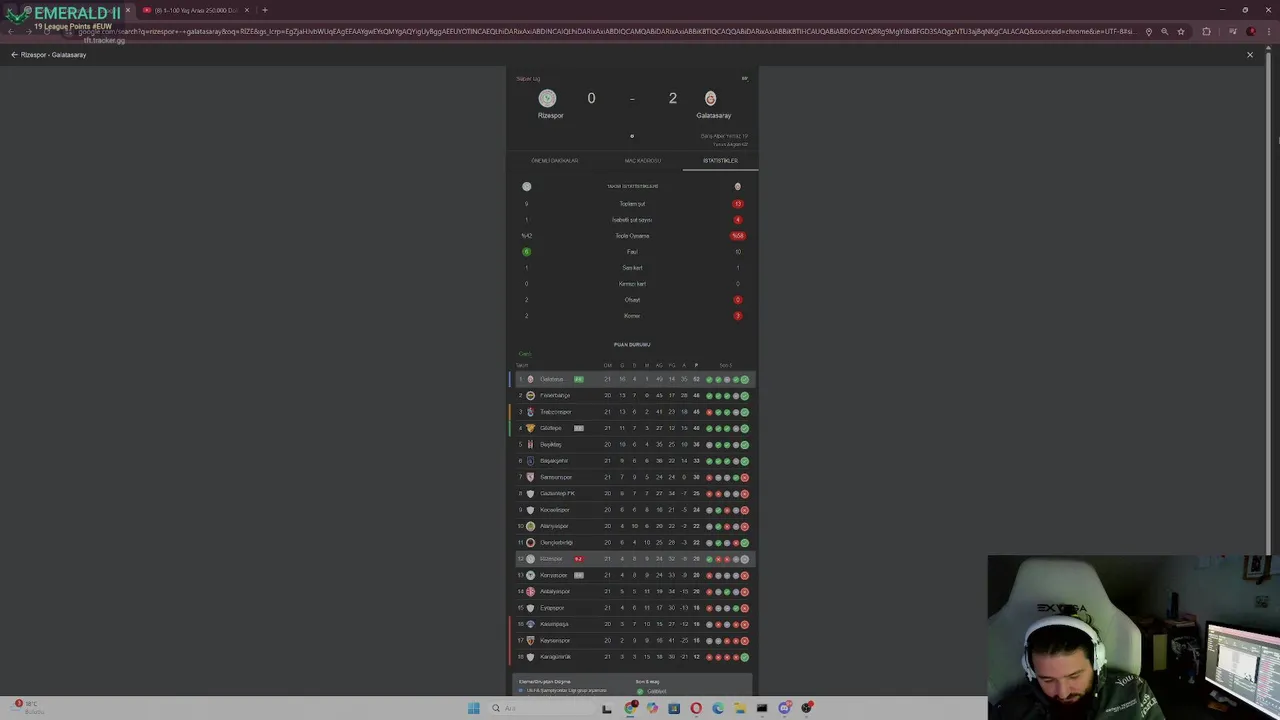Close the match overlay with the X
The height and width of the screenshot is (720, 1280).
1249,55
